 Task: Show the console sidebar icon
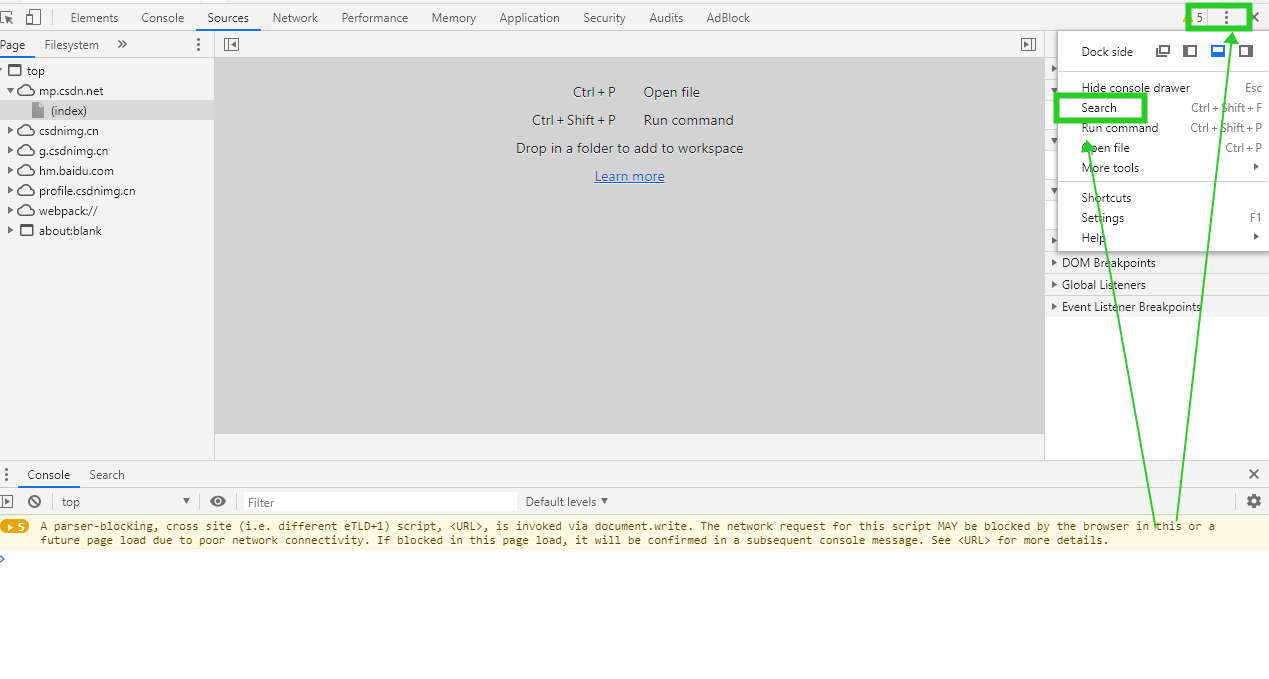[x=7, y=501]
